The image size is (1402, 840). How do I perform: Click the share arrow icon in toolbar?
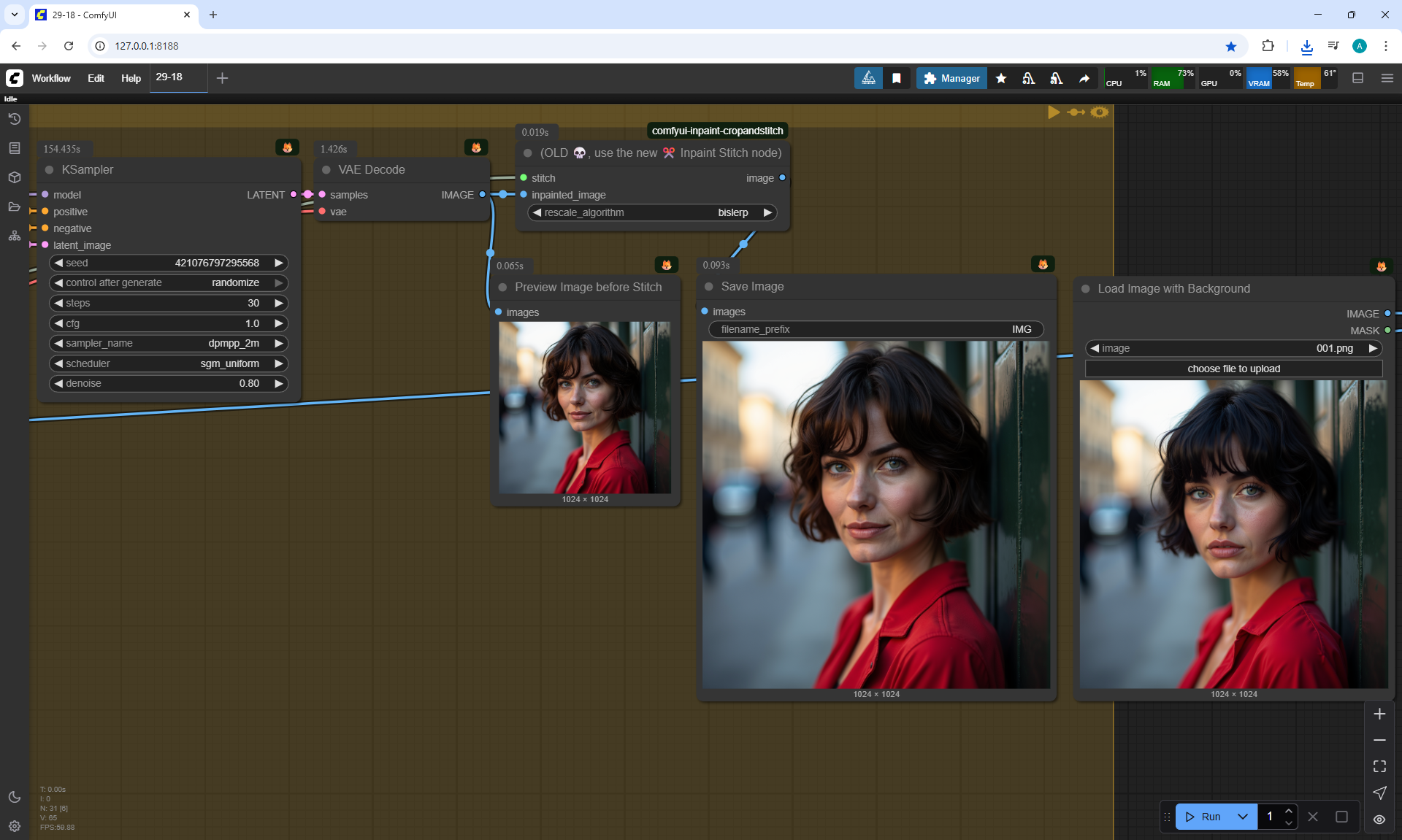click(1084, 78)
